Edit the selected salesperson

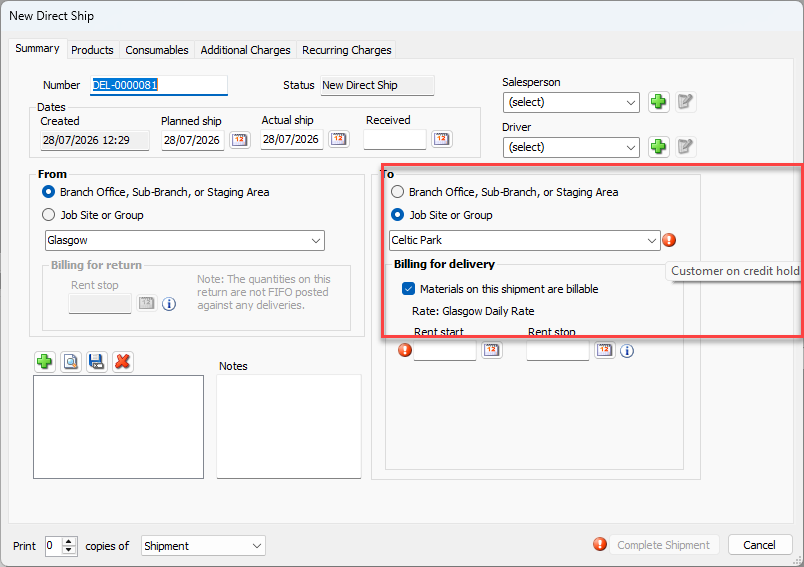pyautogui.click(x=686, y=102)
